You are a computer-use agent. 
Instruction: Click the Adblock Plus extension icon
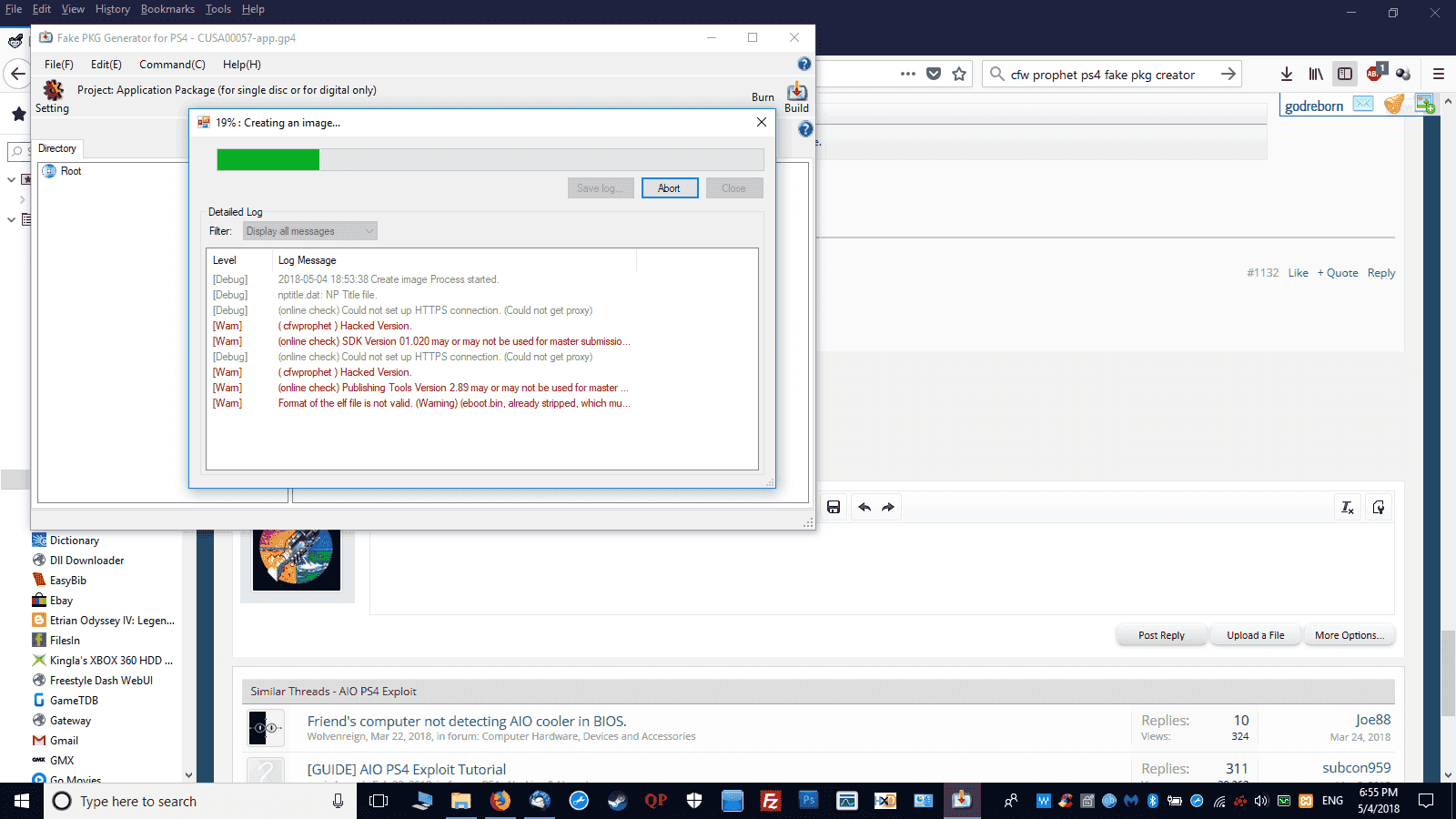(x=1375, y=73)
